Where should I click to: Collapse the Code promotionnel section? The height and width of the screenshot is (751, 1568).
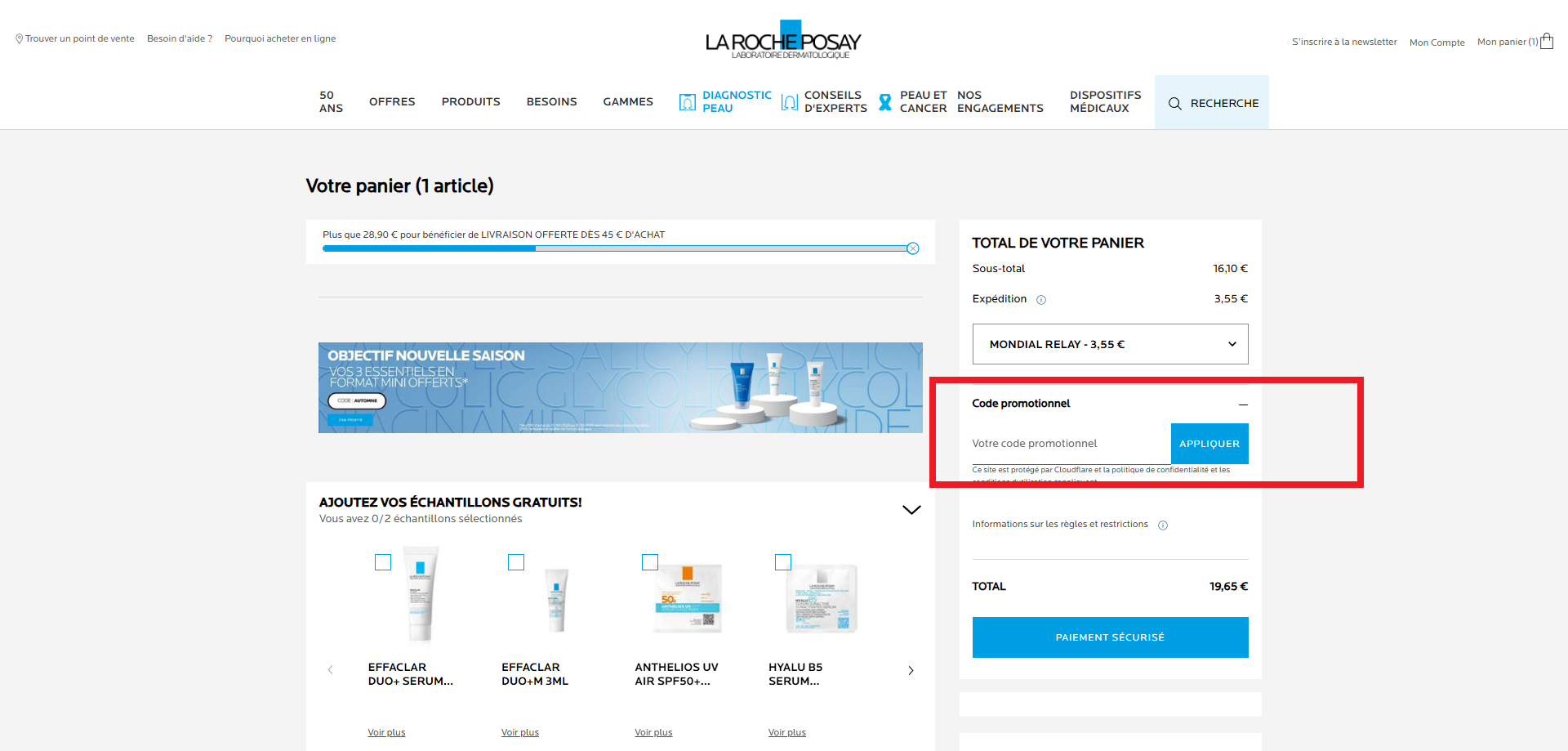tap(1243, 405)
